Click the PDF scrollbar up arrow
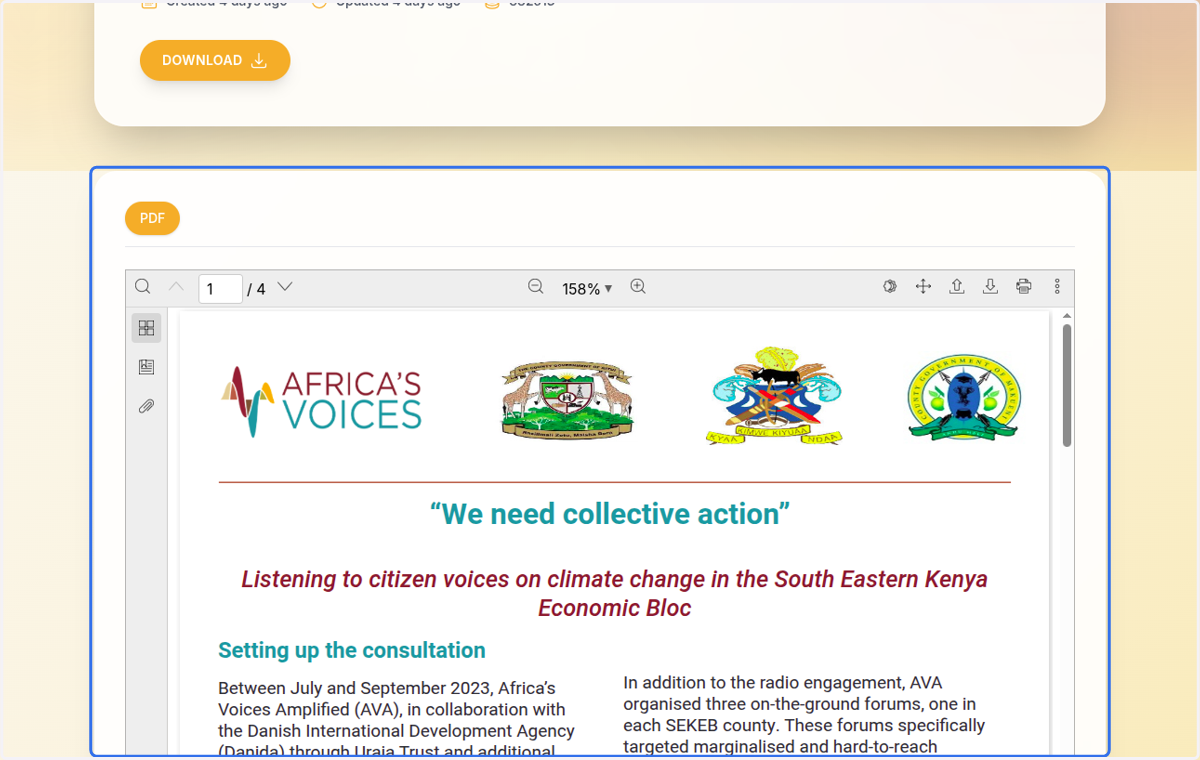 [1067, 316]
